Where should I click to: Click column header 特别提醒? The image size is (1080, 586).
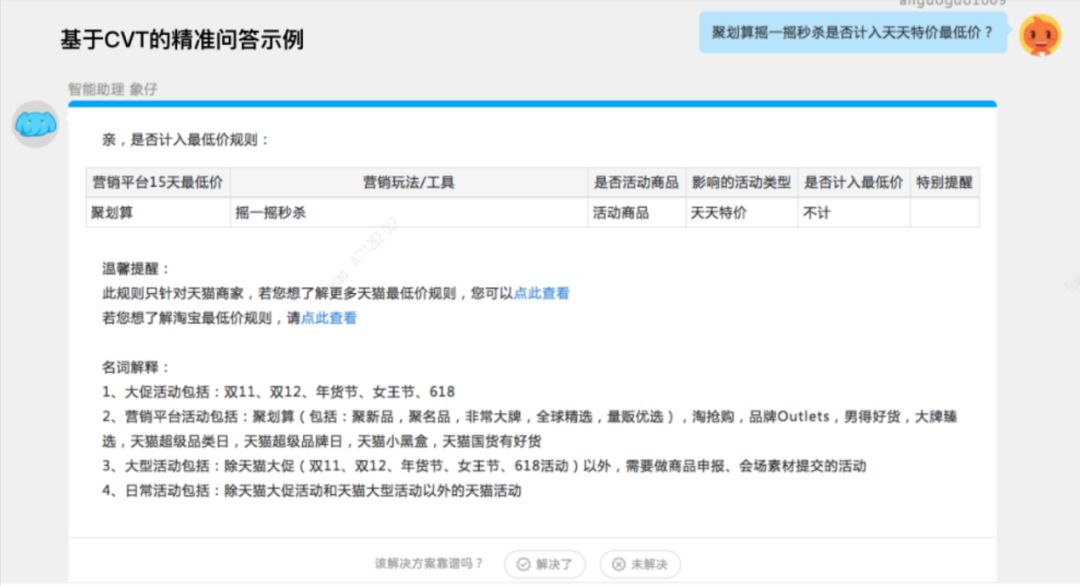click(944, 182)
